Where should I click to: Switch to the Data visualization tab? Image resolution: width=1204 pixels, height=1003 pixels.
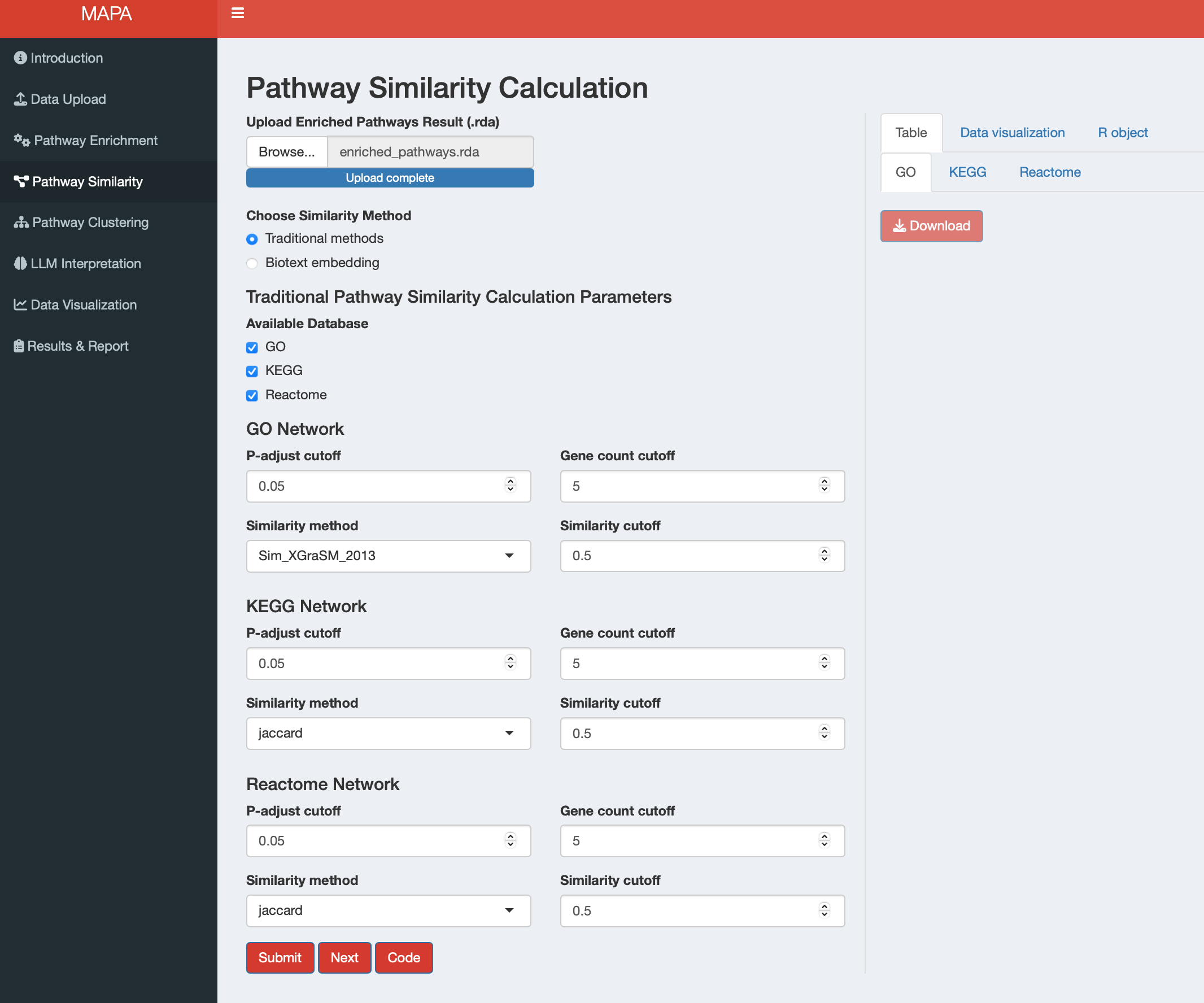pos(1012,133)
